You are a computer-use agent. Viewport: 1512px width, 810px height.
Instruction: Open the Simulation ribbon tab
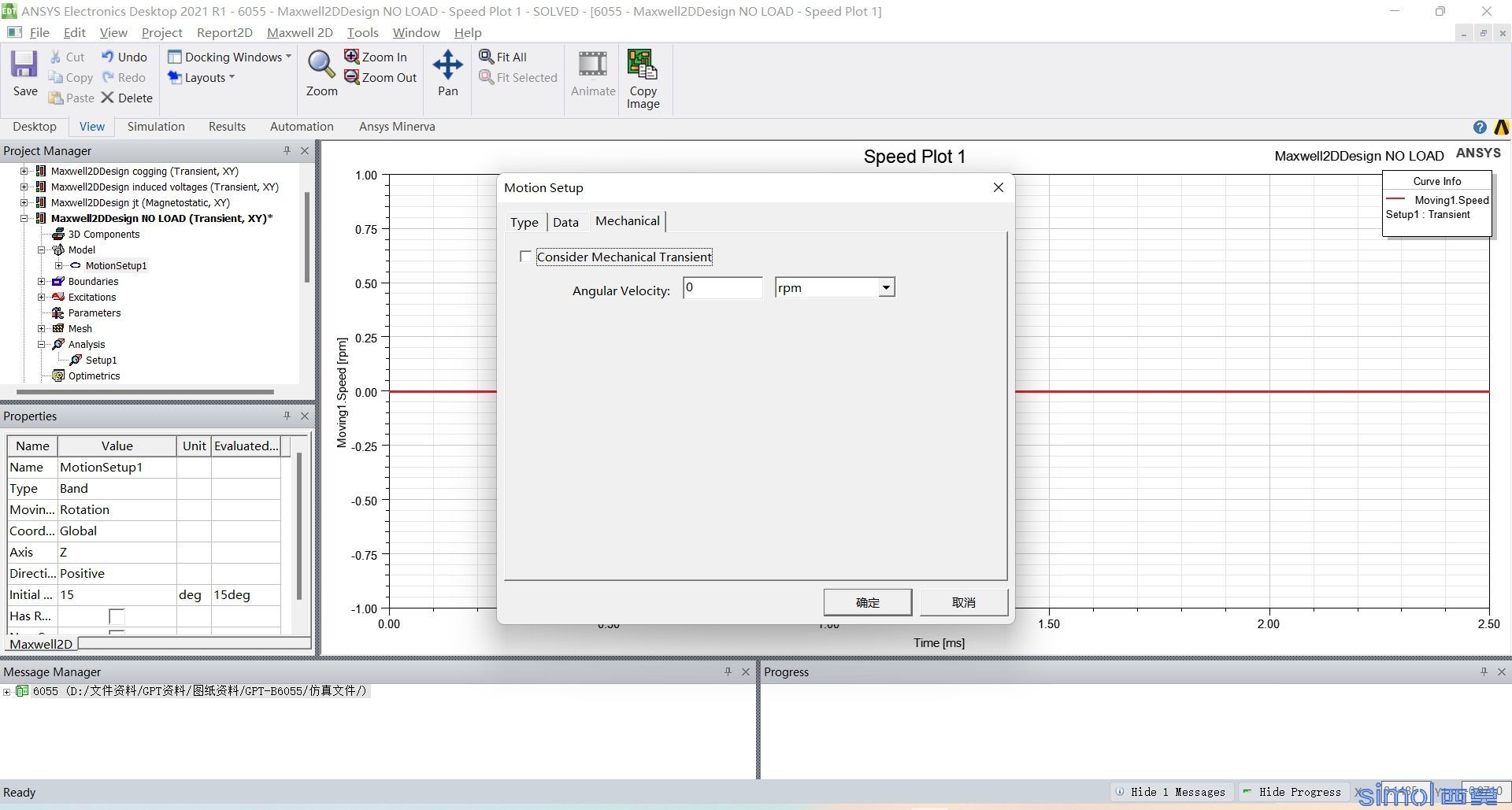156,126
